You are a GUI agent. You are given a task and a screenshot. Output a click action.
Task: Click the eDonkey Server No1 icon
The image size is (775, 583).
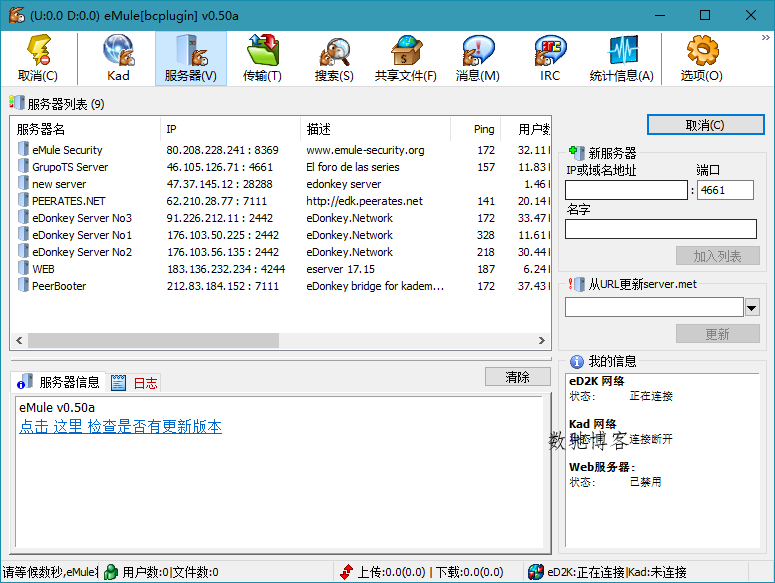tap(23, 234)
